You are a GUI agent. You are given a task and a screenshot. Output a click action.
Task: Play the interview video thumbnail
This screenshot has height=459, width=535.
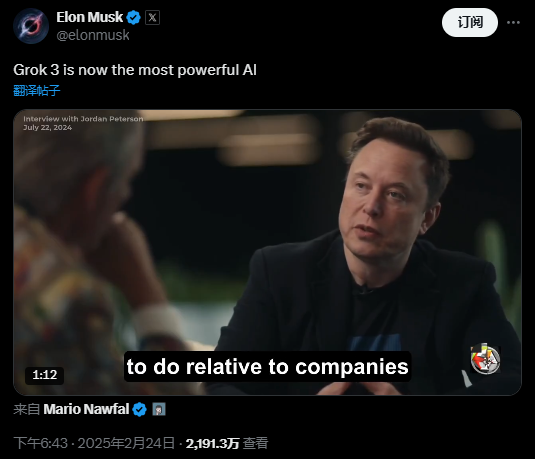click(x=267, y=252)
